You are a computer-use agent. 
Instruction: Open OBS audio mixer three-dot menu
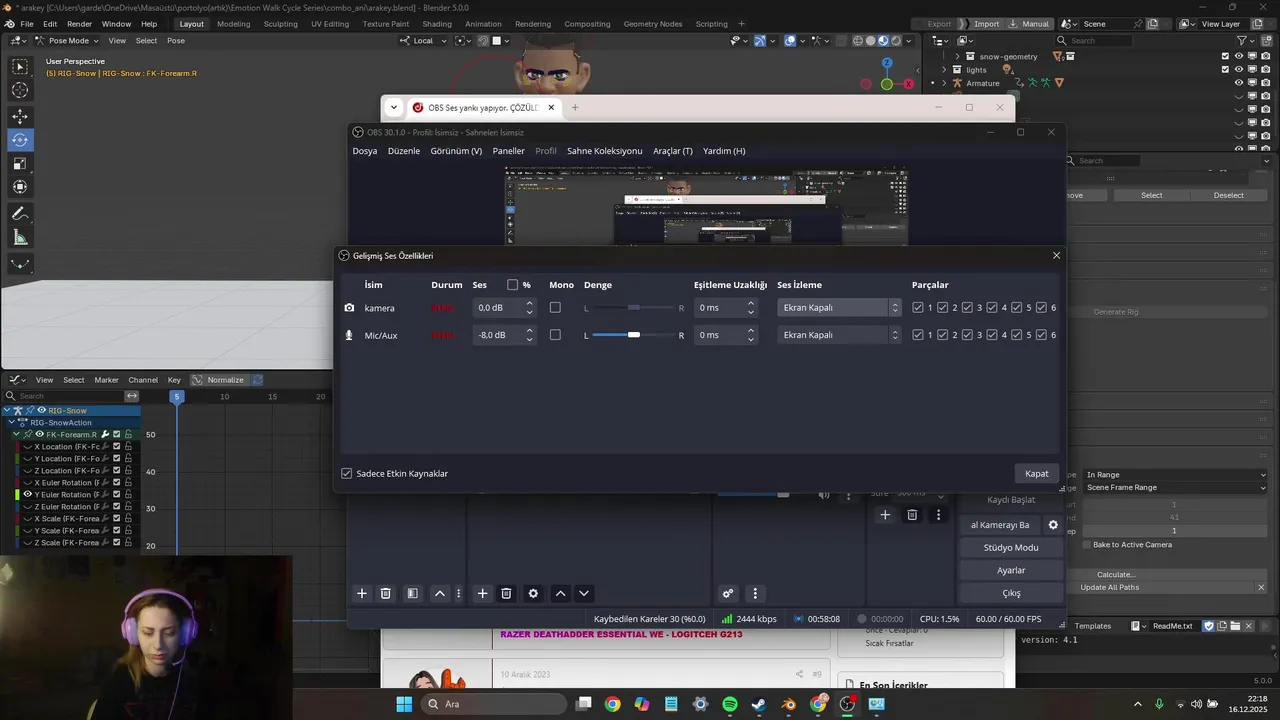755,593
